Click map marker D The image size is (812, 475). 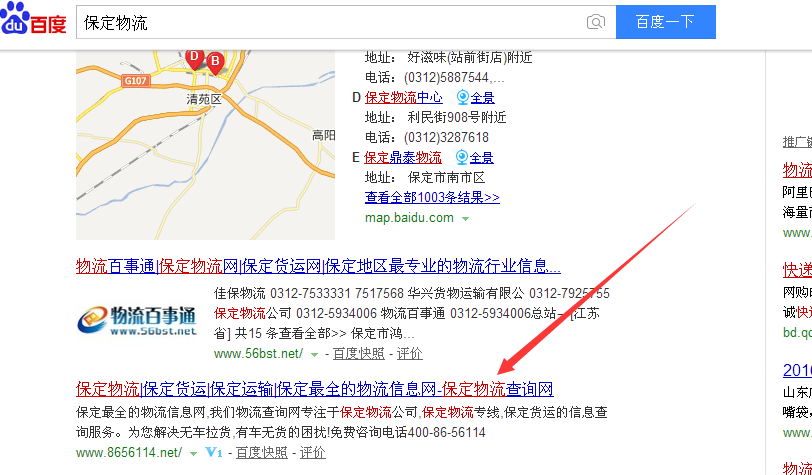194,59
